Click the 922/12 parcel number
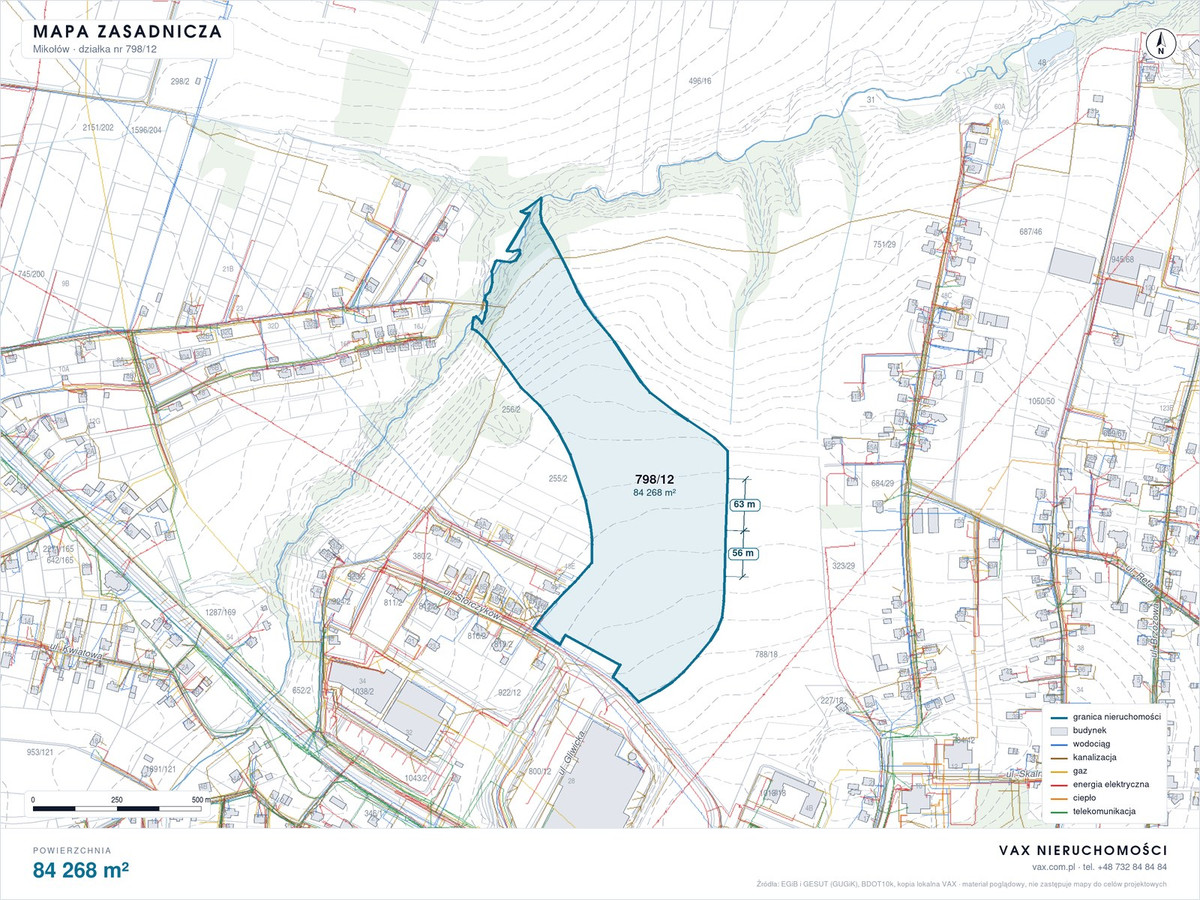1200x900 pixels. click(x=510, y=692)
